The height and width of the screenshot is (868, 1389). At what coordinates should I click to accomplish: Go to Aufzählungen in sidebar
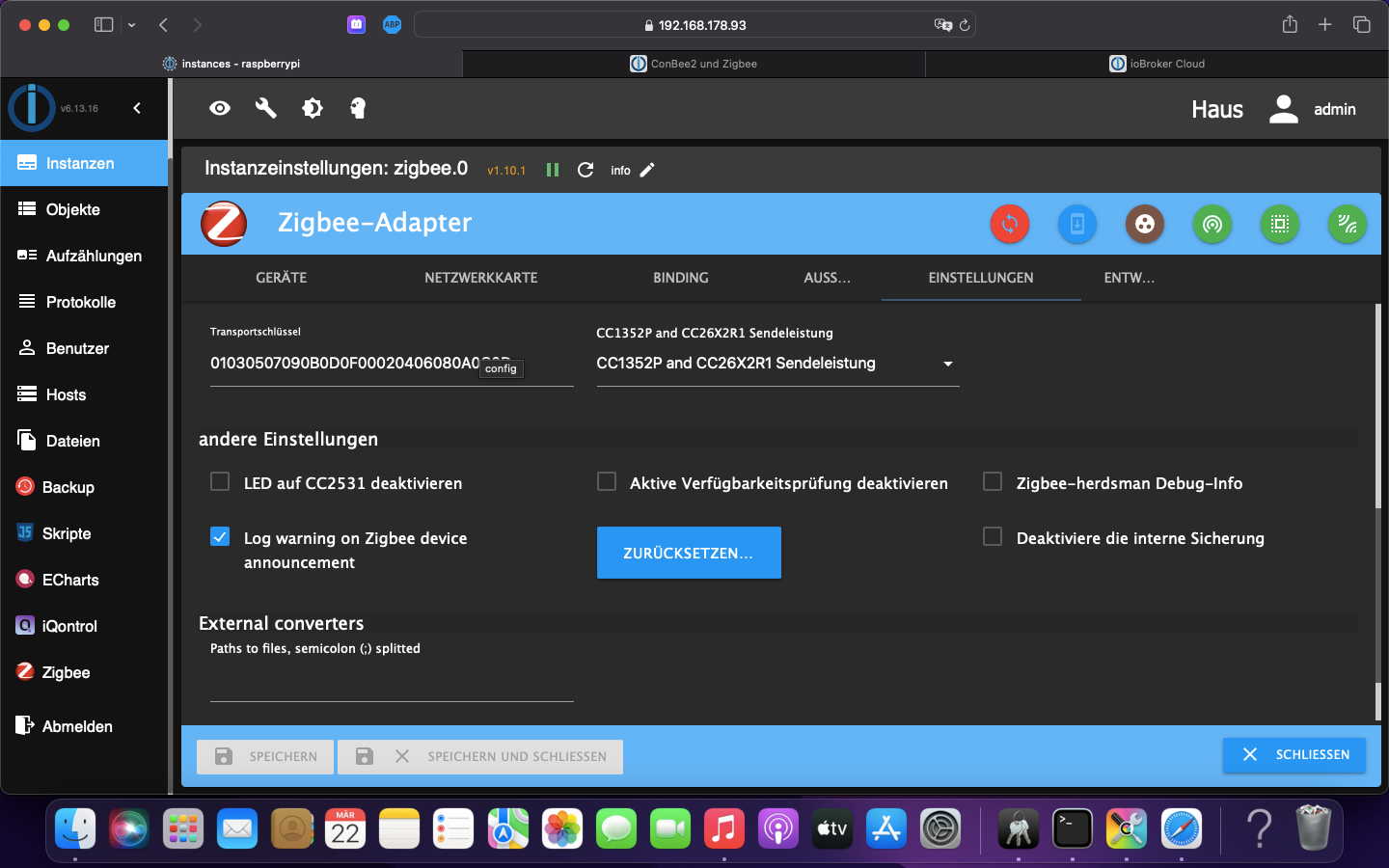[84, 256]
